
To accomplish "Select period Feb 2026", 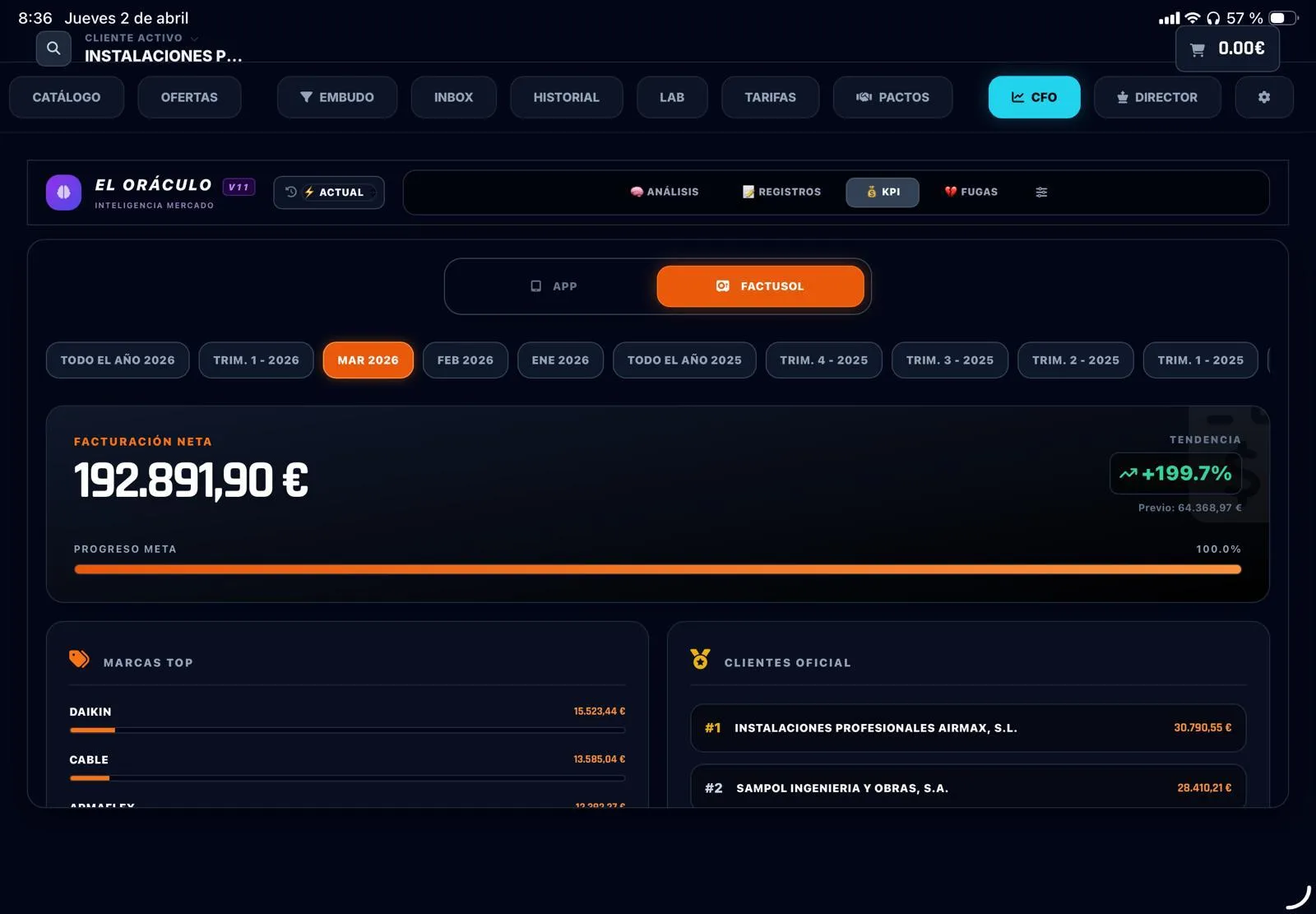I will point(466,360).
